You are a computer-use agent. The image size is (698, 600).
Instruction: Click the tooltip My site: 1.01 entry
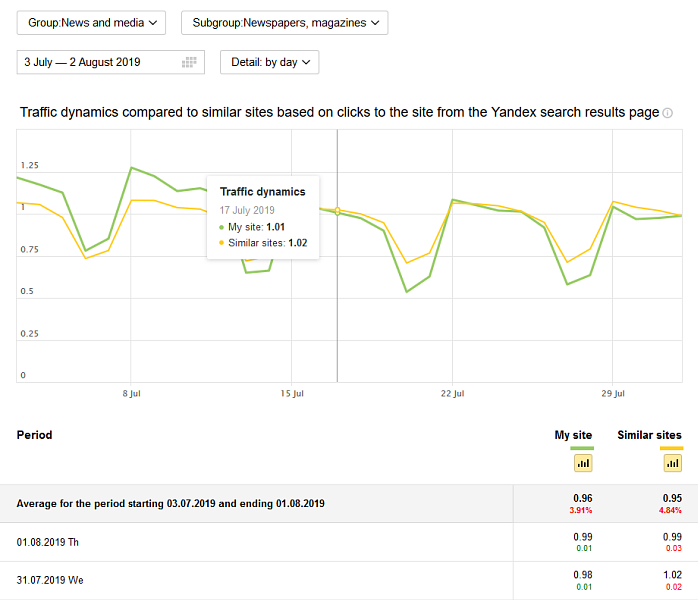252,227
